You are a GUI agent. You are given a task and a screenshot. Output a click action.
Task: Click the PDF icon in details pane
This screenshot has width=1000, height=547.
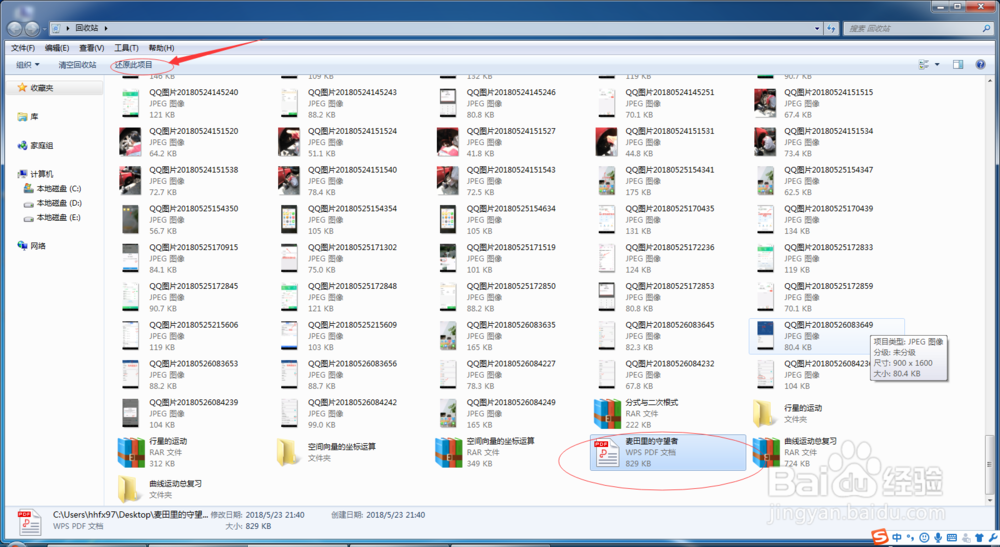click(28, 521)
